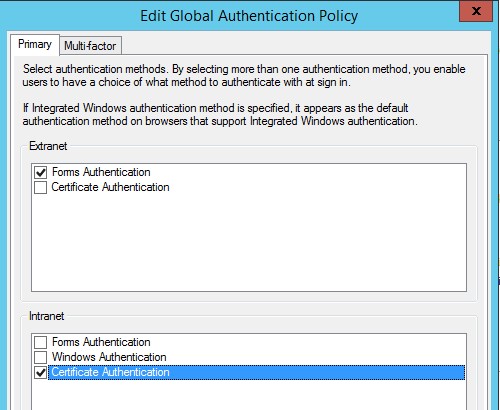
Task: Click the 'Select authentication methods' description text
Action: [x=244, y=75]
